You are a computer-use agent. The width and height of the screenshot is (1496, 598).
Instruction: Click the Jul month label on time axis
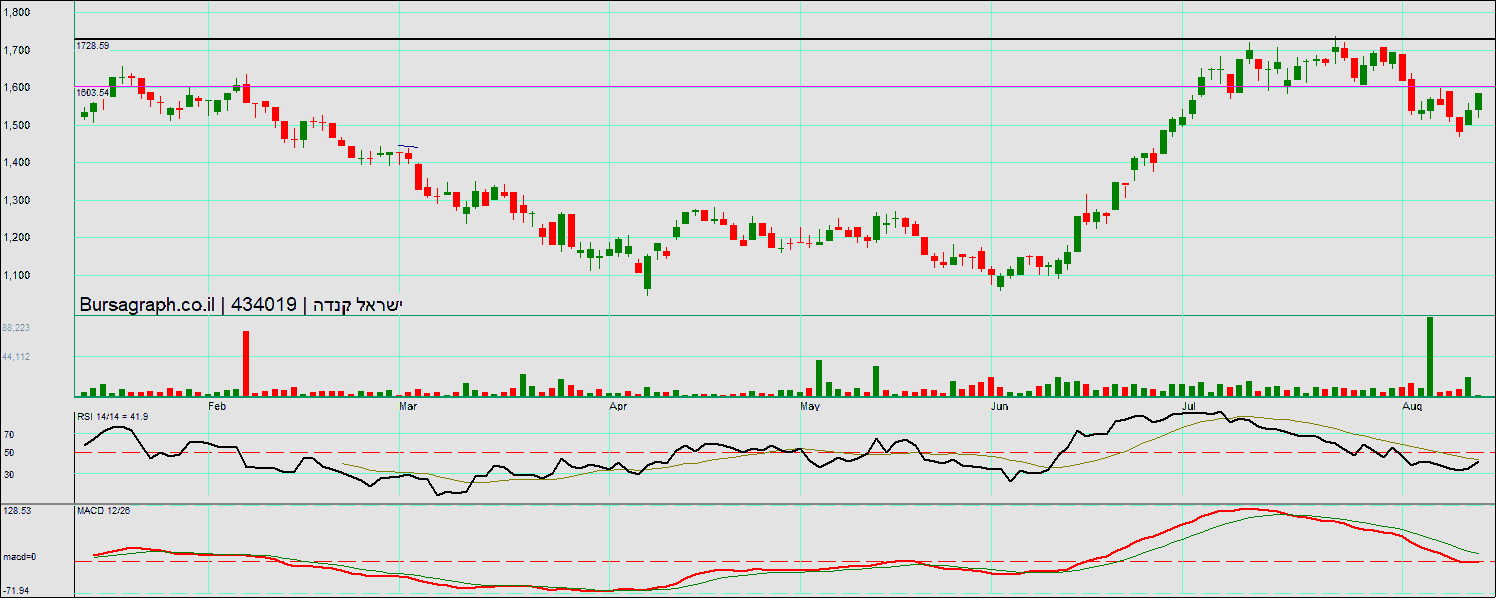click(1190, 407)
